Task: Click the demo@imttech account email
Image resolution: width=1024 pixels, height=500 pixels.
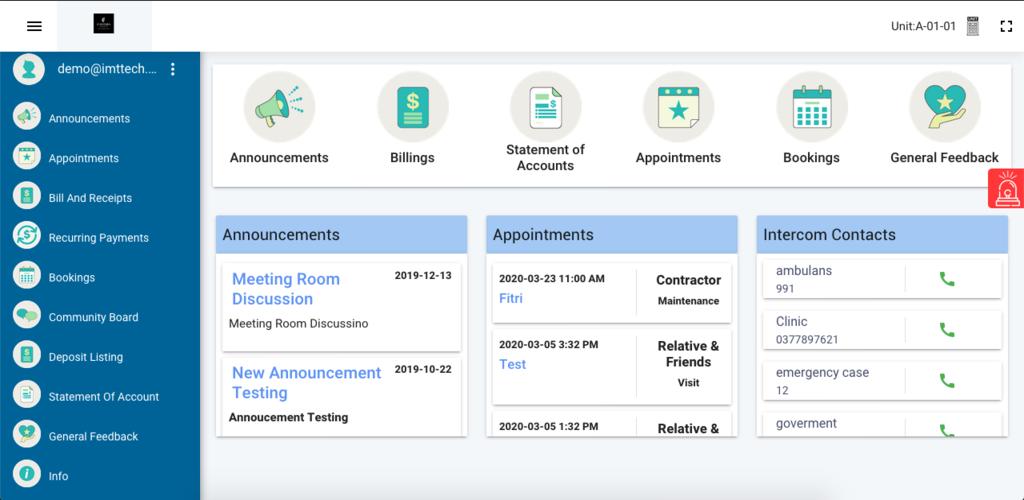Action: (107, 69)
